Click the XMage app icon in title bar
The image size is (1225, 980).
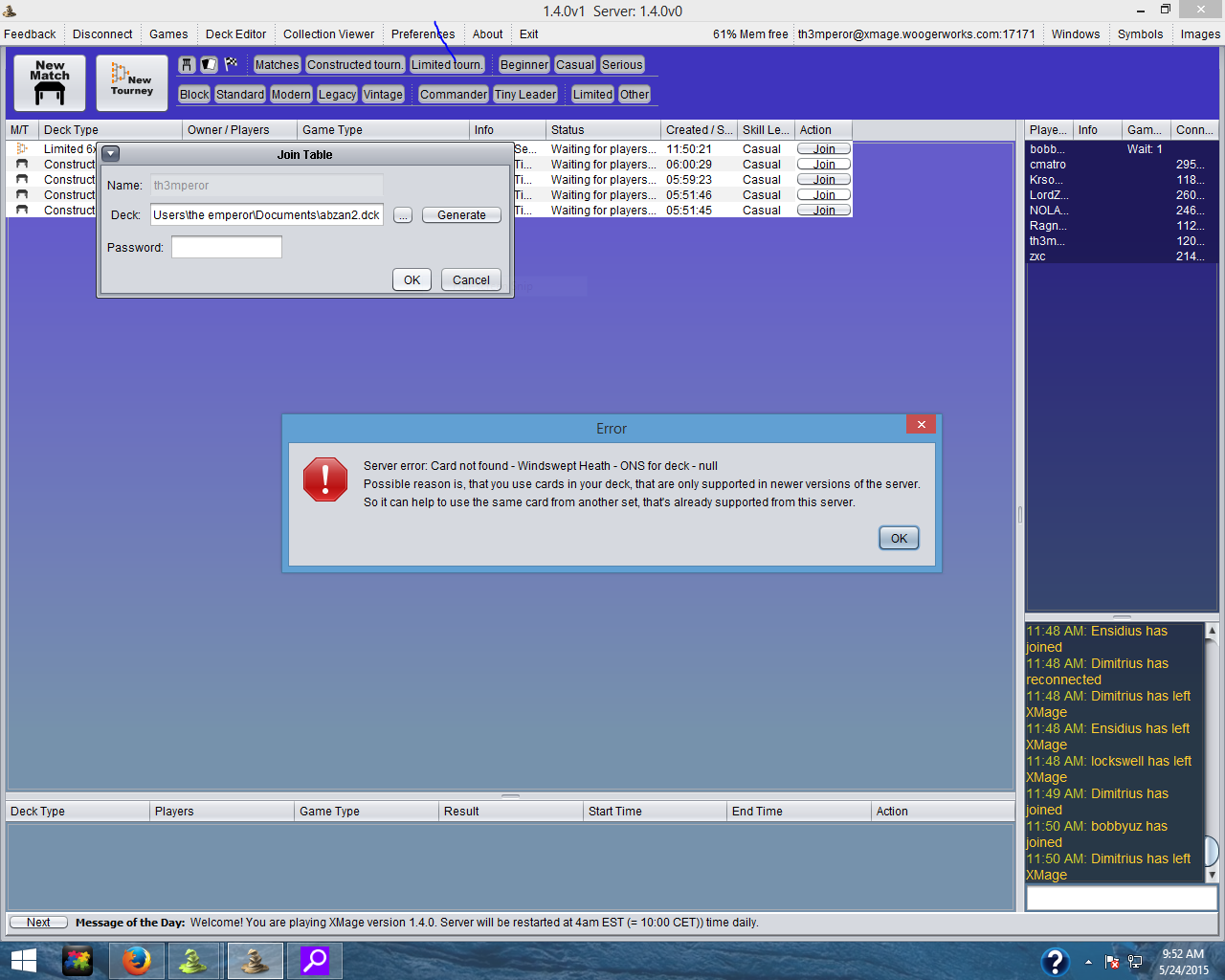pos(10,11)
